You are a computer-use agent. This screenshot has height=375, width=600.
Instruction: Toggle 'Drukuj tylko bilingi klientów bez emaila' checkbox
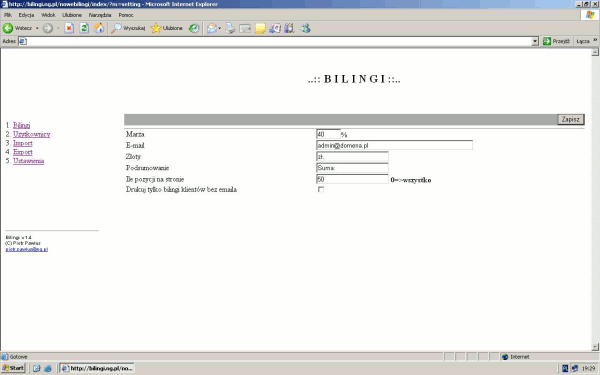point(321,189)
